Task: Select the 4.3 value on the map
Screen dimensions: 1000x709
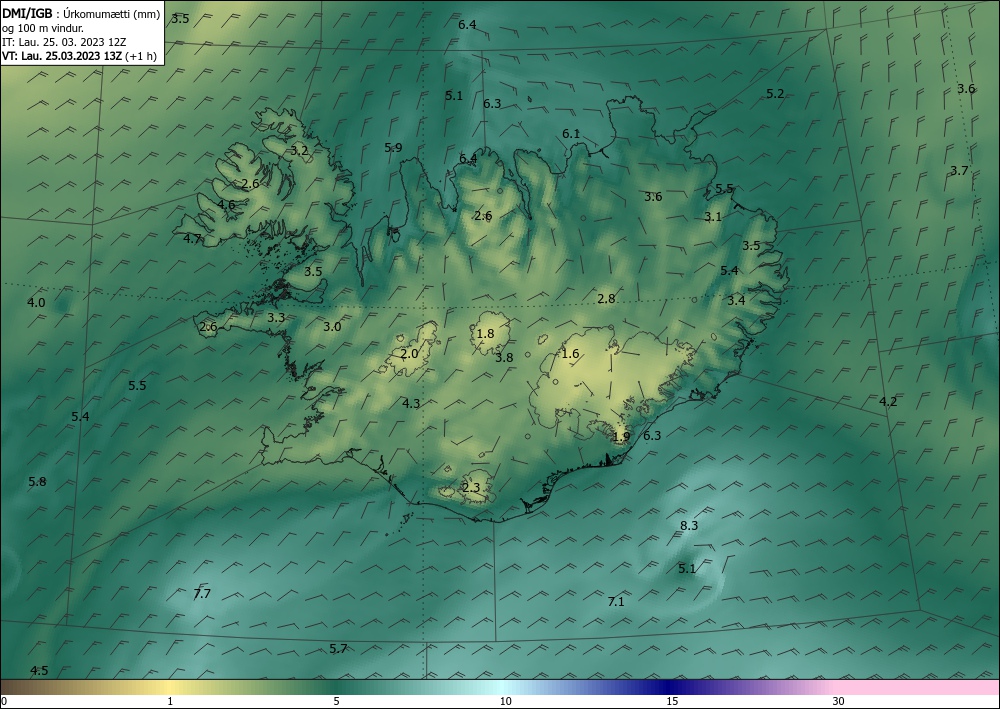Action: click(411, 404)
